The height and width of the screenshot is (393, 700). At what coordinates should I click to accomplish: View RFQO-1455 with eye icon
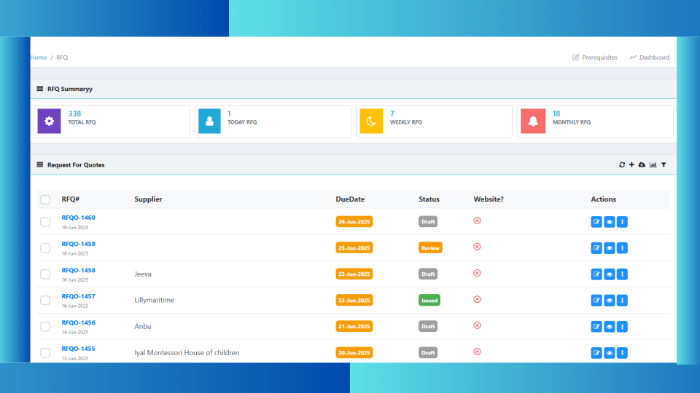point(609,353)
